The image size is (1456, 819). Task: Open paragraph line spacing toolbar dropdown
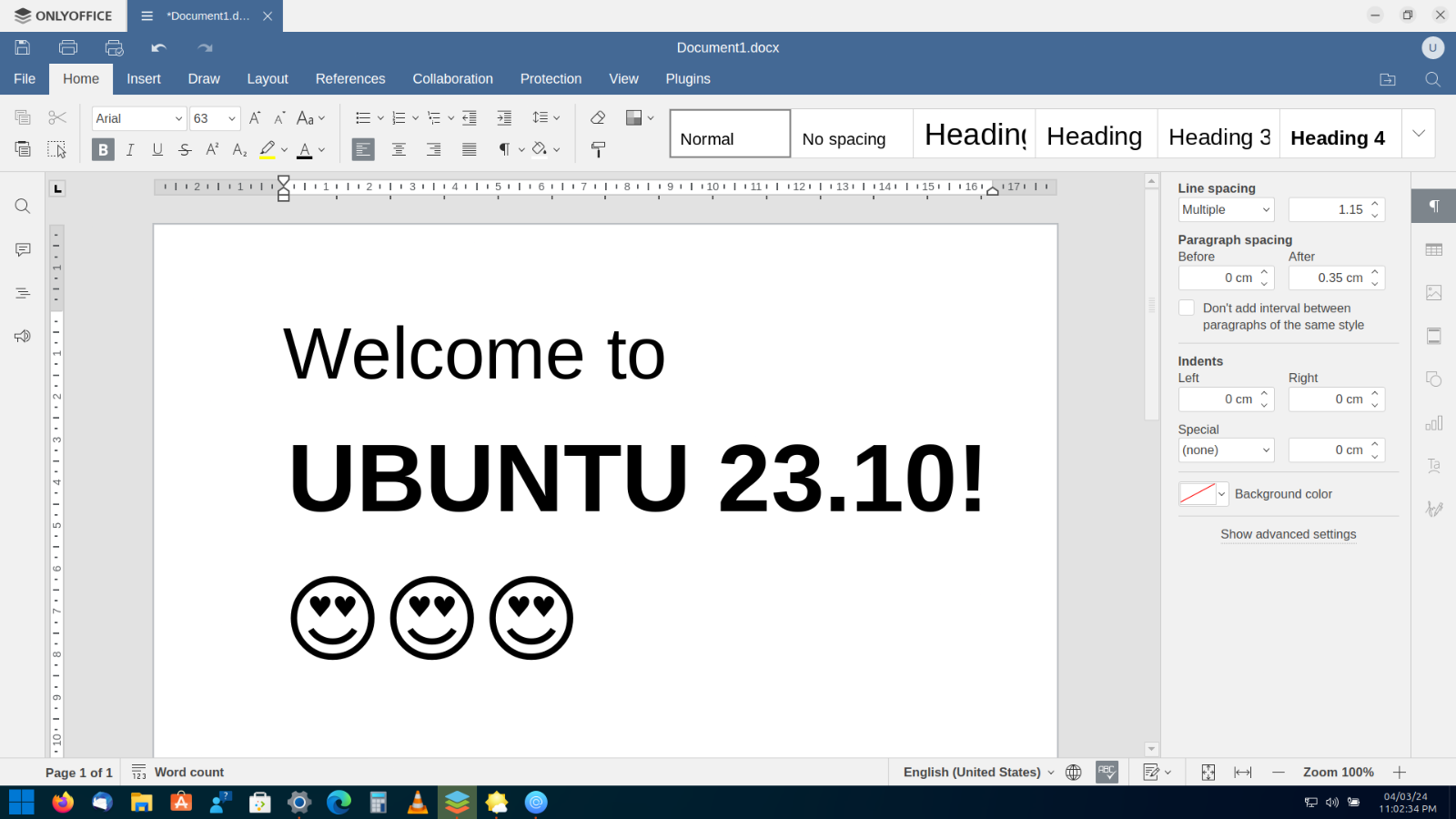click(x=546, y=117)
